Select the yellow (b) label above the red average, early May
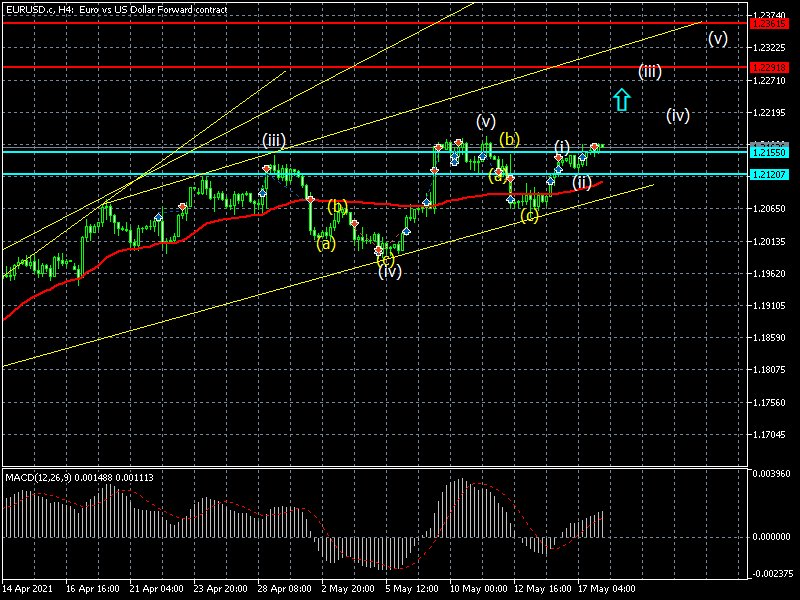Viewport: 800px width, 600px height. pyautogui.click(x=337, y=206)
